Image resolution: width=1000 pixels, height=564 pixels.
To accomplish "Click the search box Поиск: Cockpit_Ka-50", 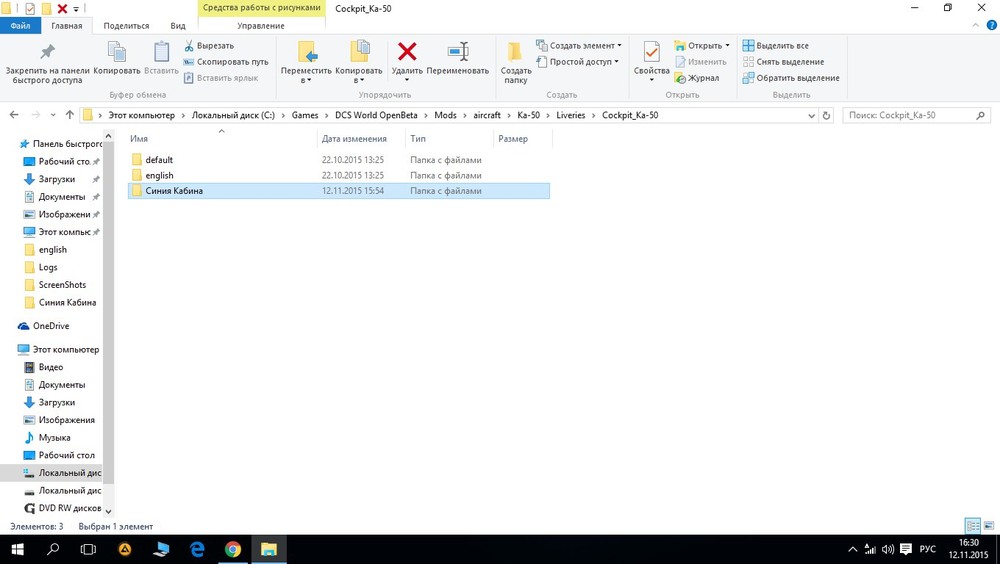I will click(x=916, y=115).
